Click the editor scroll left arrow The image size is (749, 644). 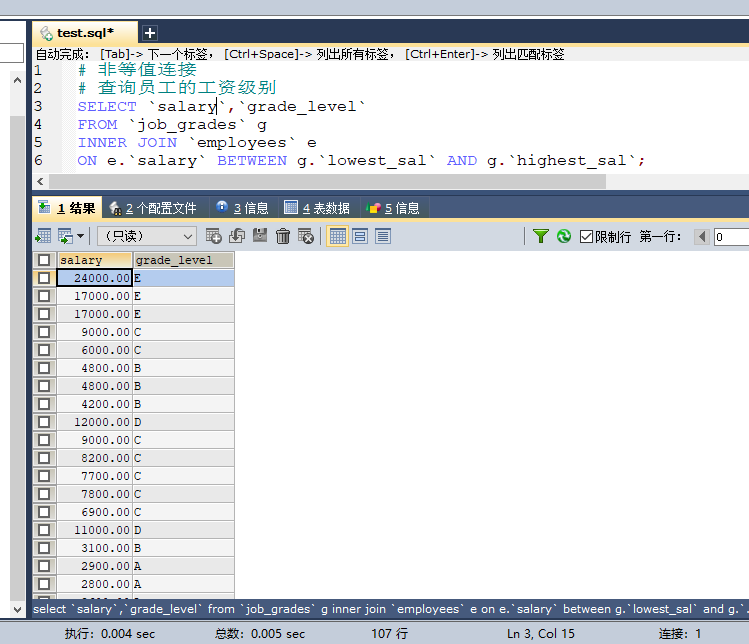coord(41,182)
